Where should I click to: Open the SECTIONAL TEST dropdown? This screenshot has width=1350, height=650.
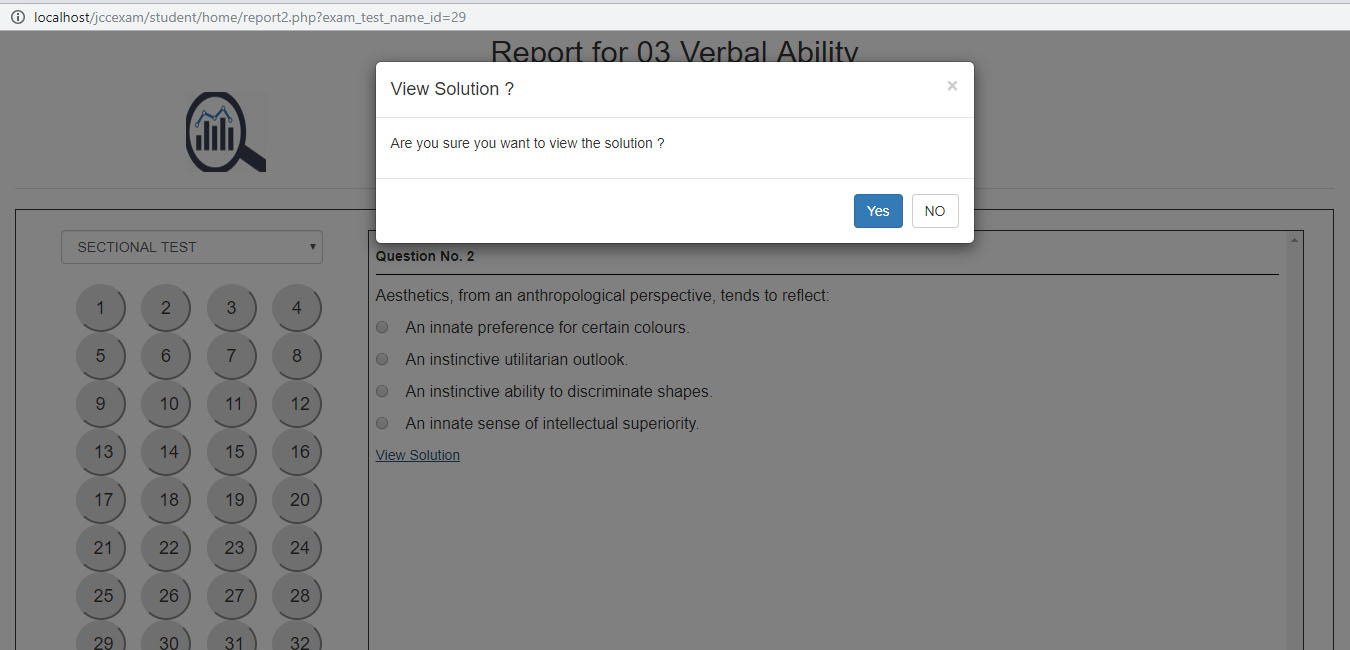[x=192, y=247]
